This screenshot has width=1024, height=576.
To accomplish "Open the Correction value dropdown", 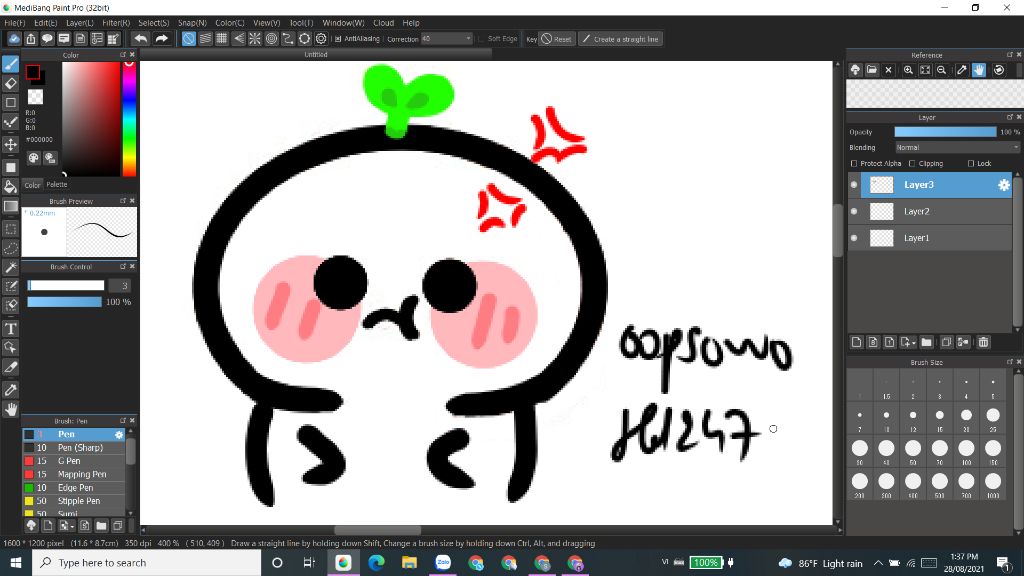I will tap(468, 39).
